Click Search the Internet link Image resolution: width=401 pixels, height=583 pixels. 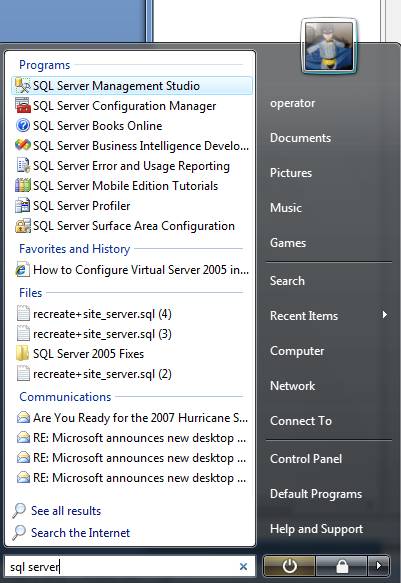click(x=80, y=533)
